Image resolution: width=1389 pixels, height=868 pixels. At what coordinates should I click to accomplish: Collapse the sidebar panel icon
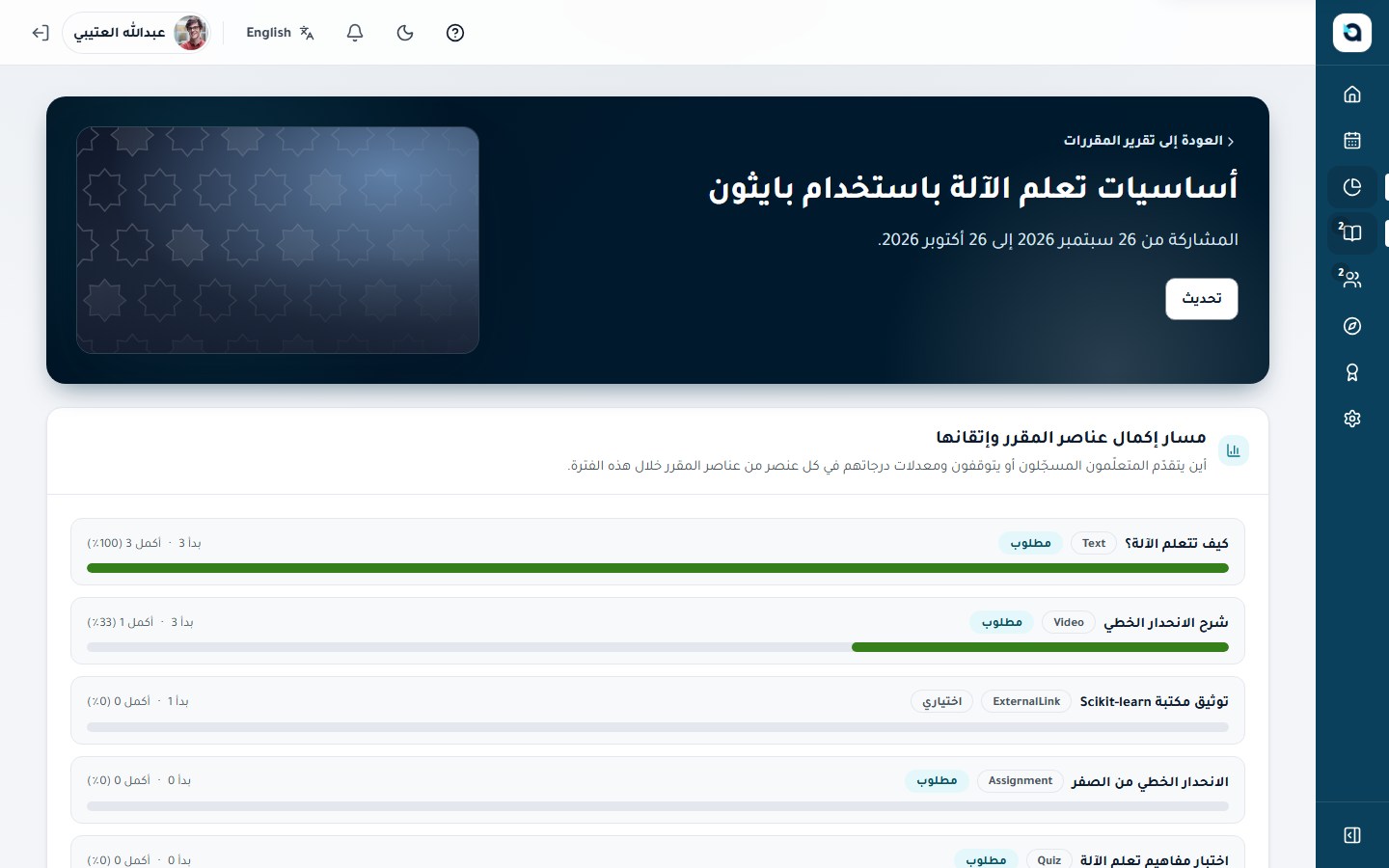(x=1352, y=835)
